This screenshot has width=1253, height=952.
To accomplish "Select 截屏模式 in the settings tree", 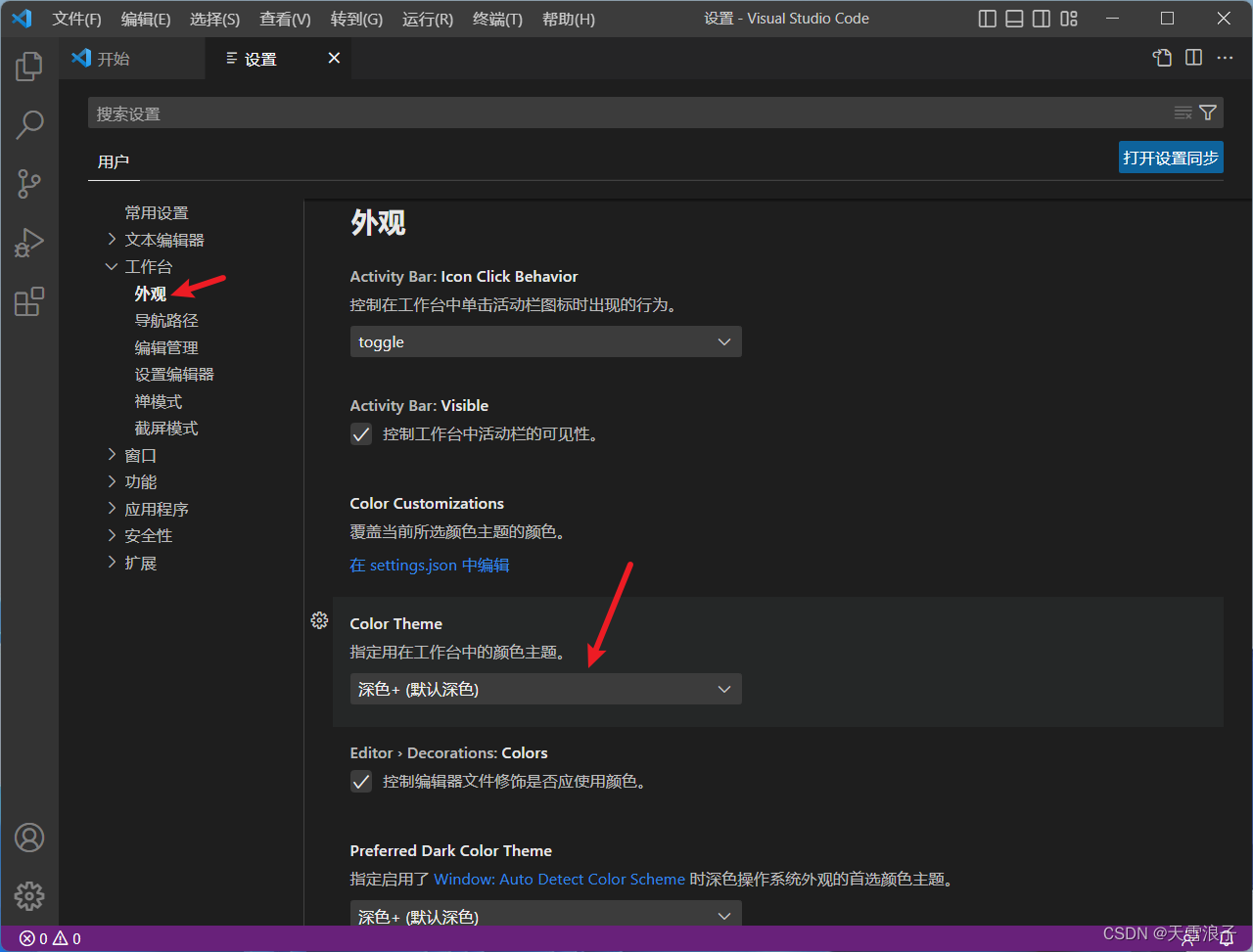I will 166,428.
